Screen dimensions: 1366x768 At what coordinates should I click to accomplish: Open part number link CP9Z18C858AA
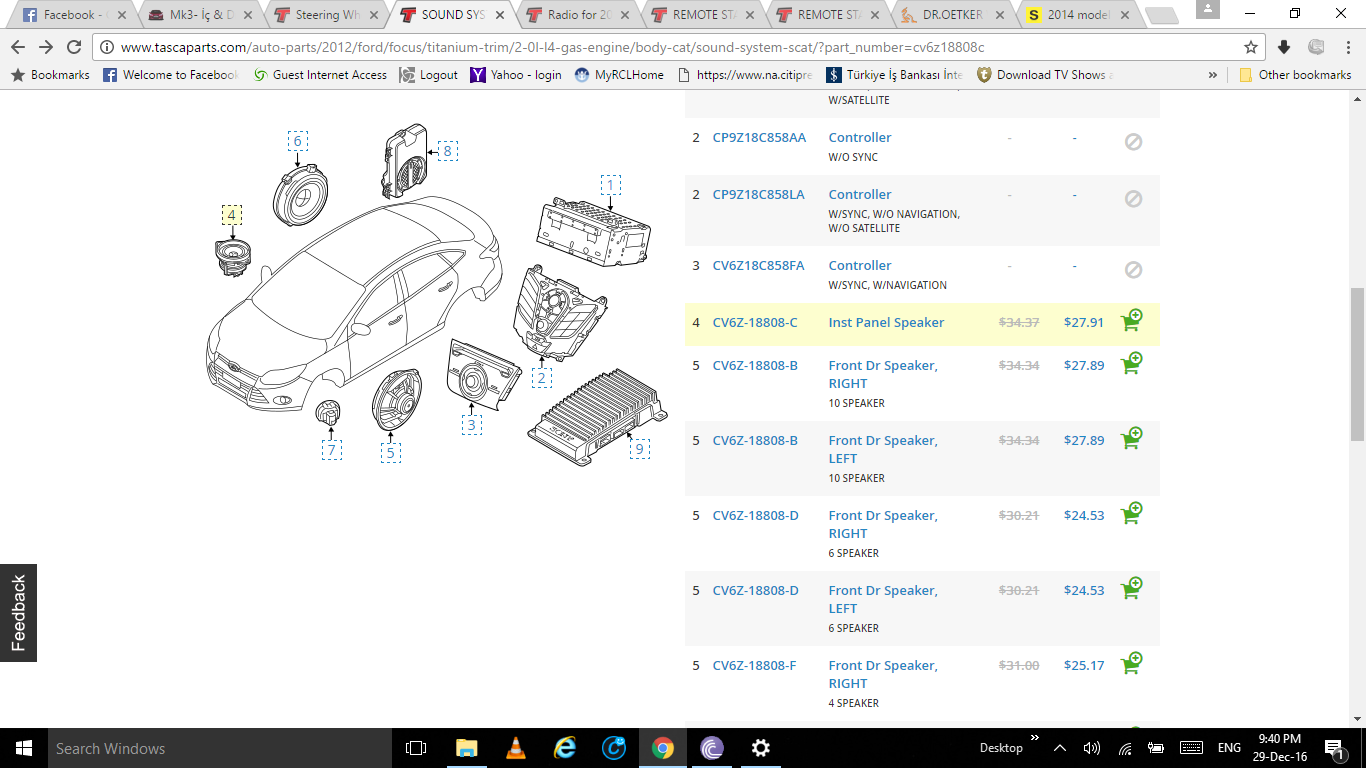pos(759,137)
